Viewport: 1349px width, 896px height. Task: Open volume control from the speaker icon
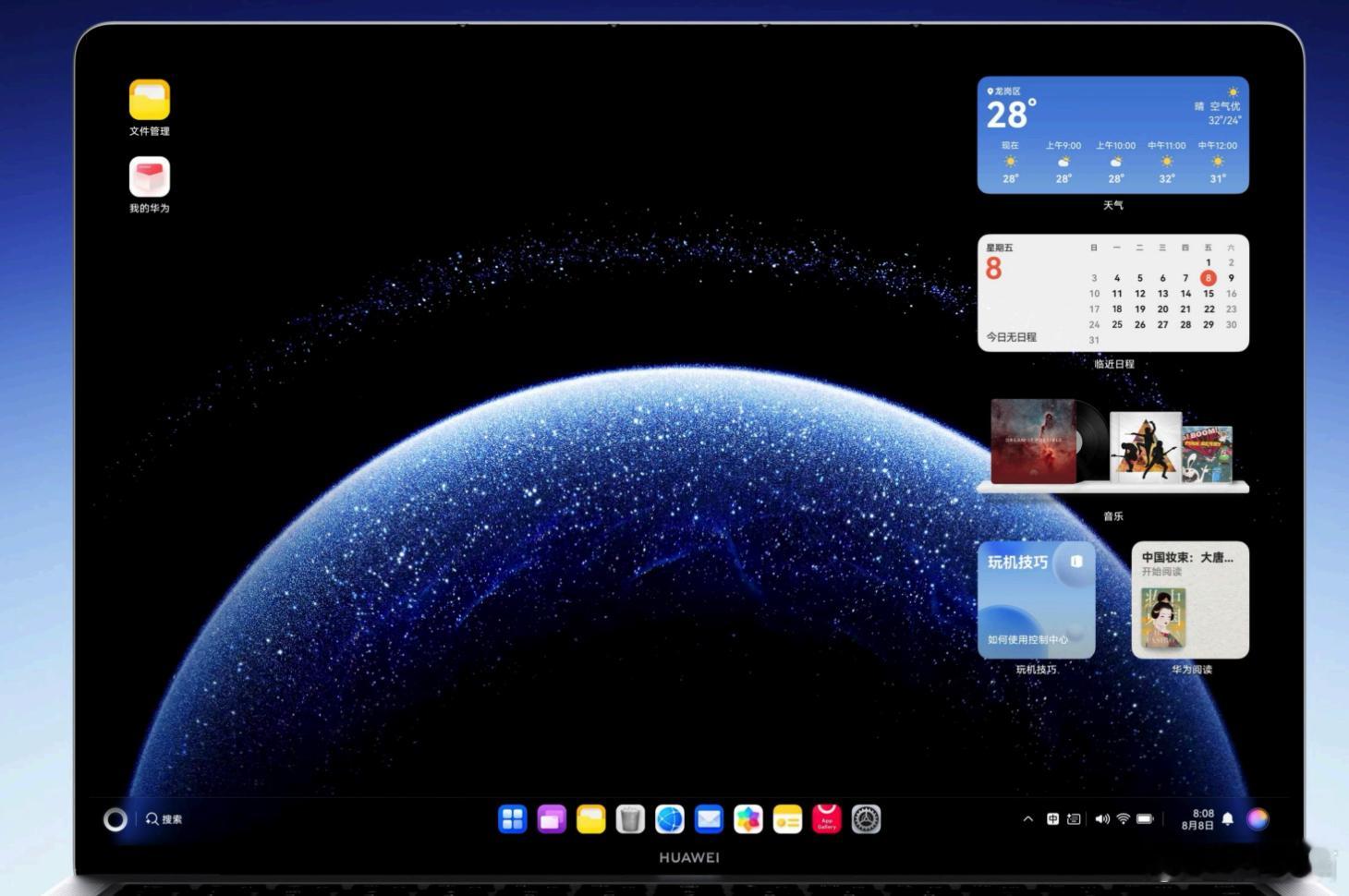point(1101,819)
